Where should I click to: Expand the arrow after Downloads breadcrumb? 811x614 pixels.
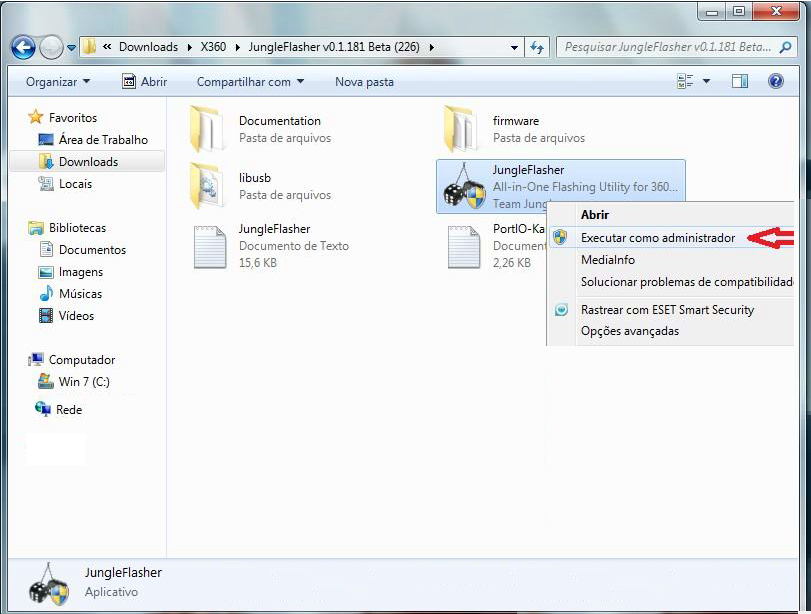[189, 48]
